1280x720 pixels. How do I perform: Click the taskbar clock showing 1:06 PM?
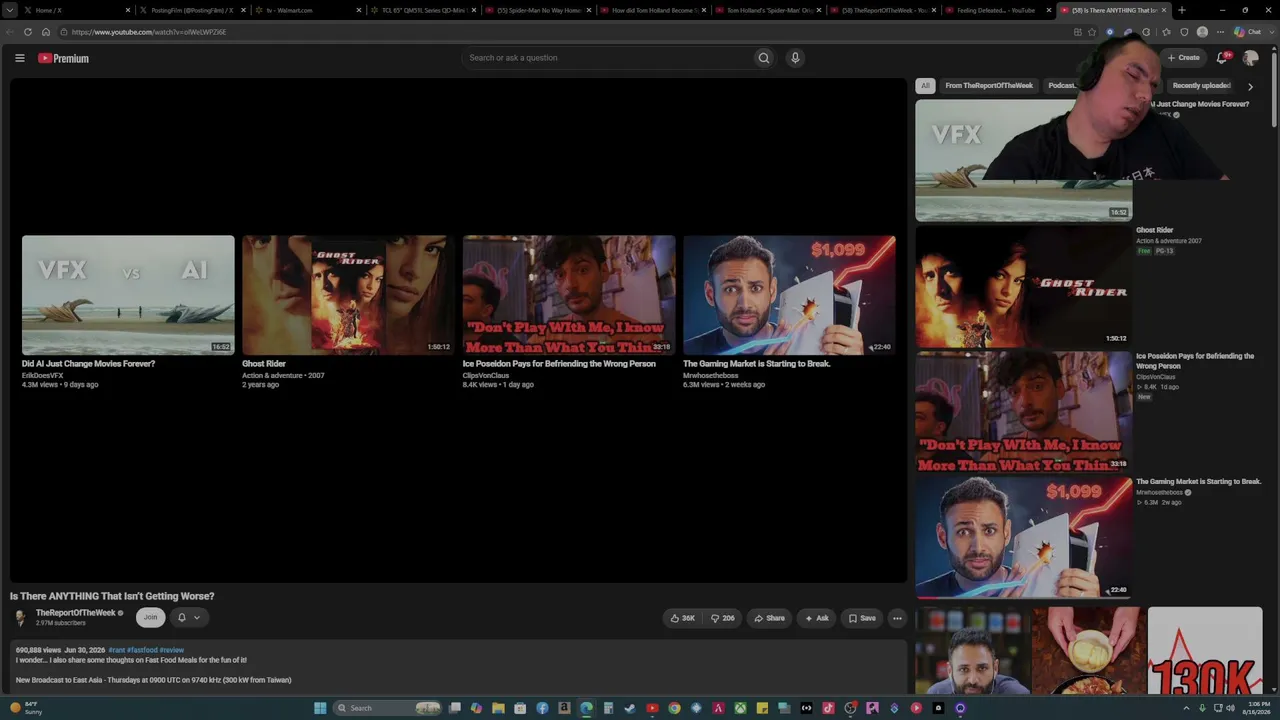[1256, 708]
